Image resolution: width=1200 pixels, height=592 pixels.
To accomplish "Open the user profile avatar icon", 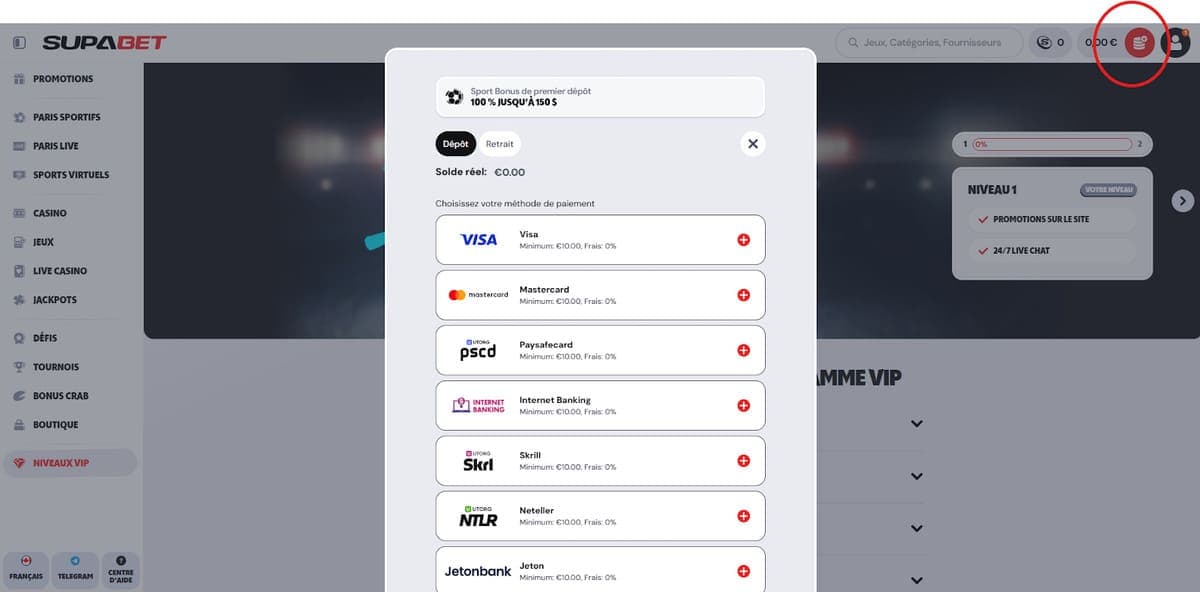I will (1176, 43).
